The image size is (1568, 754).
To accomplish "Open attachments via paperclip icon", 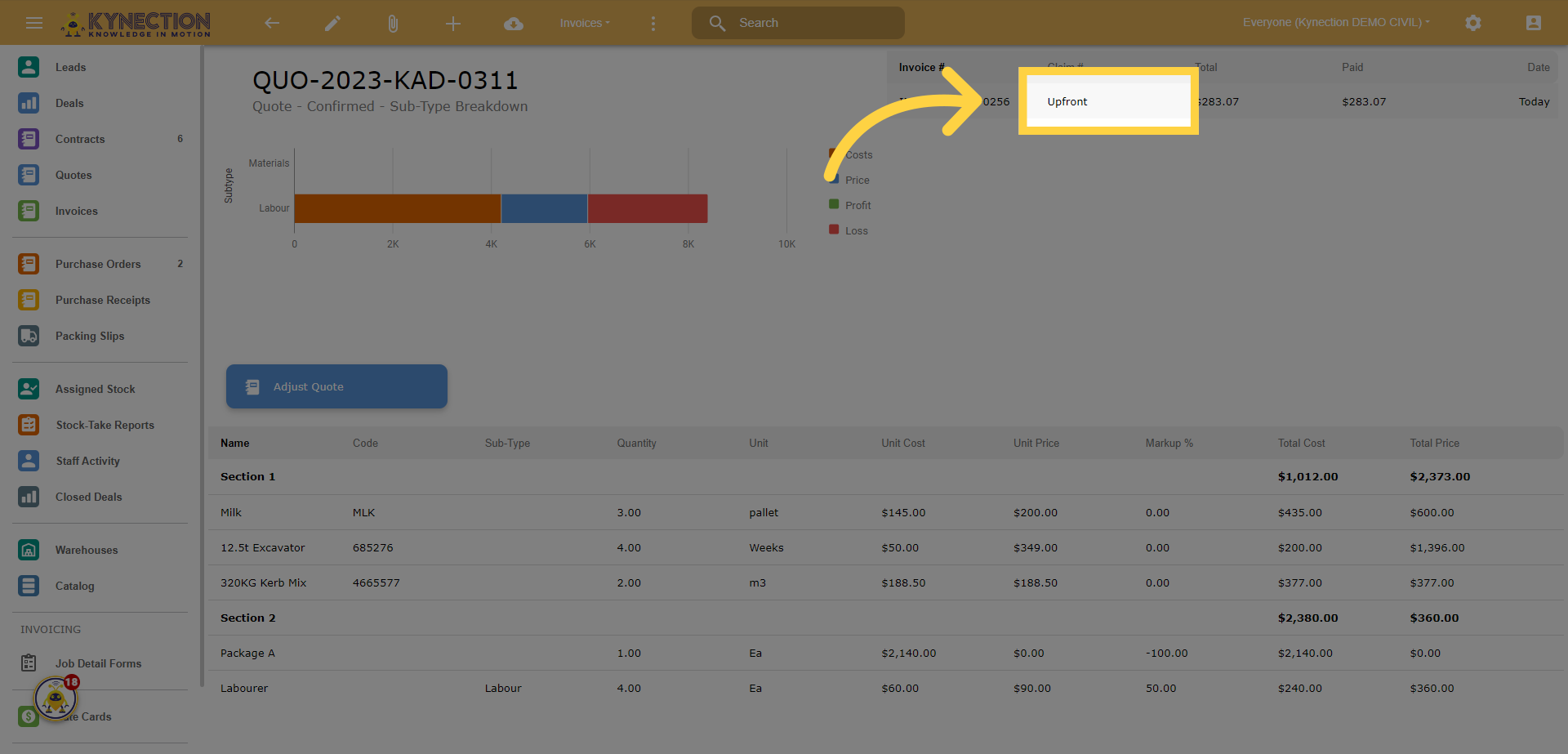I will pyautogui.click(x=393, y=24).
